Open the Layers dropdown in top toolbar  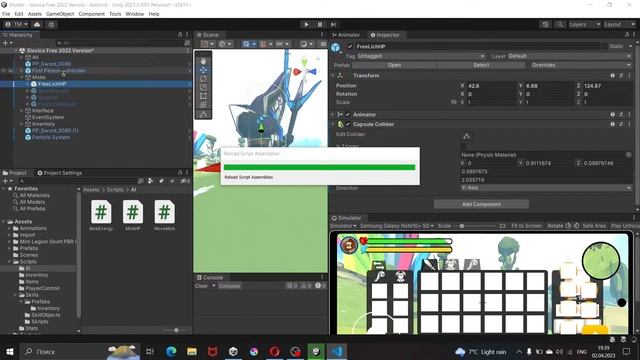[x=584, y=24]
